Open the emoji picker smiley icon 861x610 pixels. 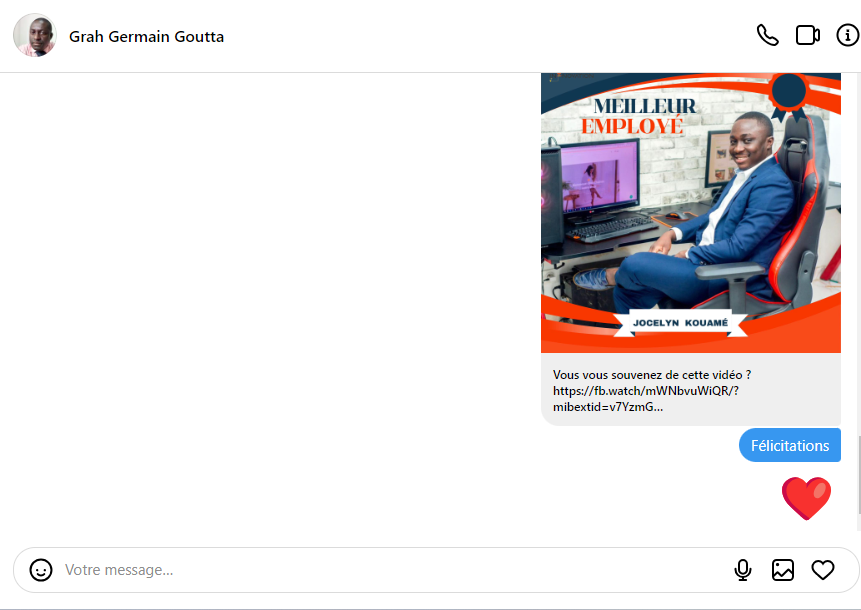coord(41,570)
